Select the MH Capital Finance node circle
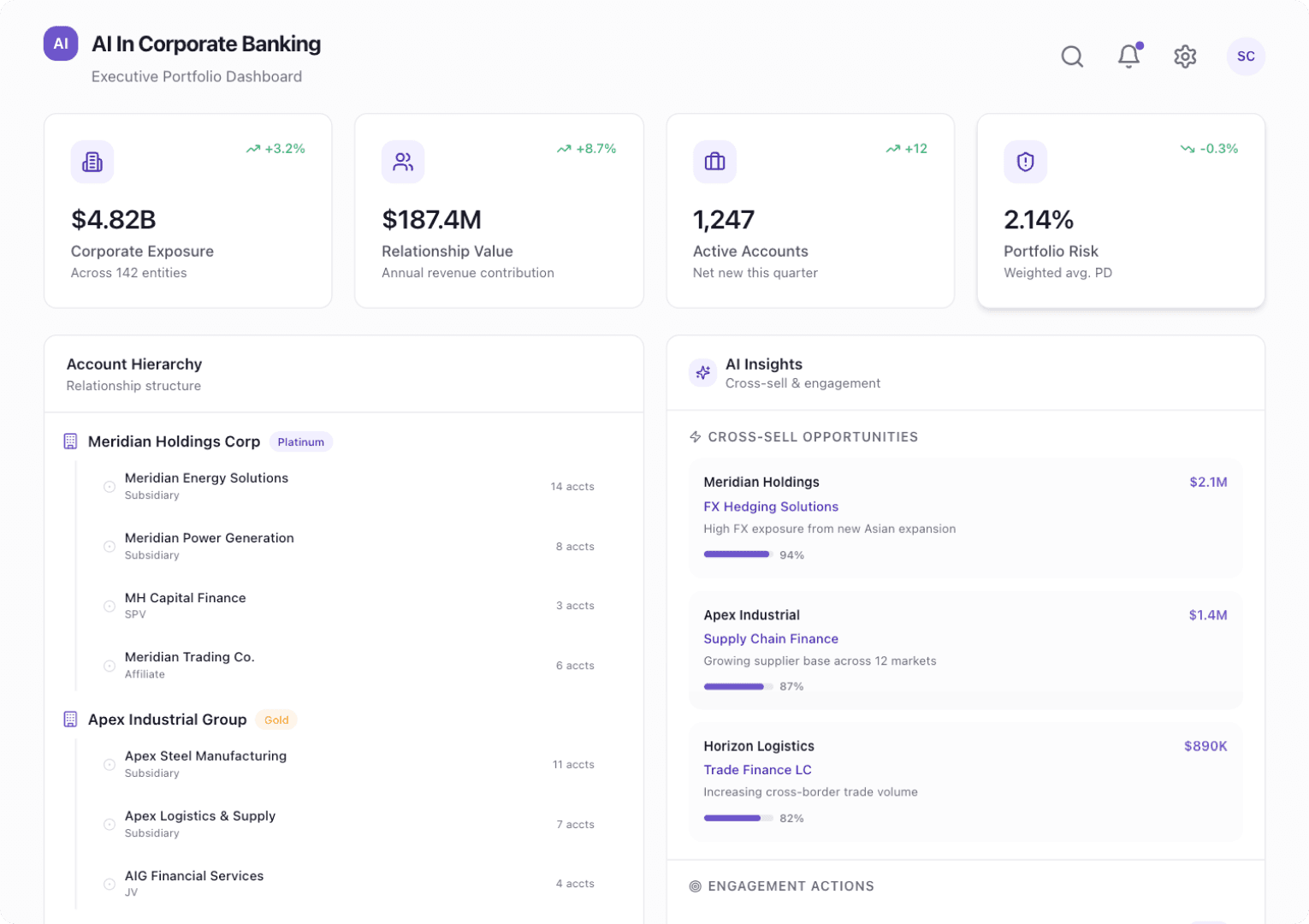The image size is (1309, 924). click(109, 606)
